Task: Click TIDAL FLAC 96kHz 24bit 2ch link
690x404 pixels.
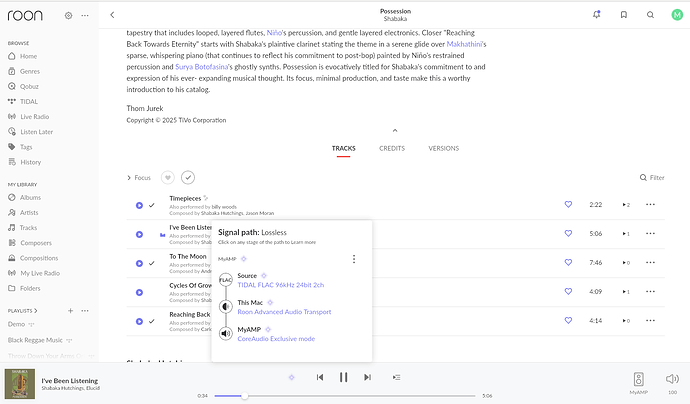Action: click(281, 285)
